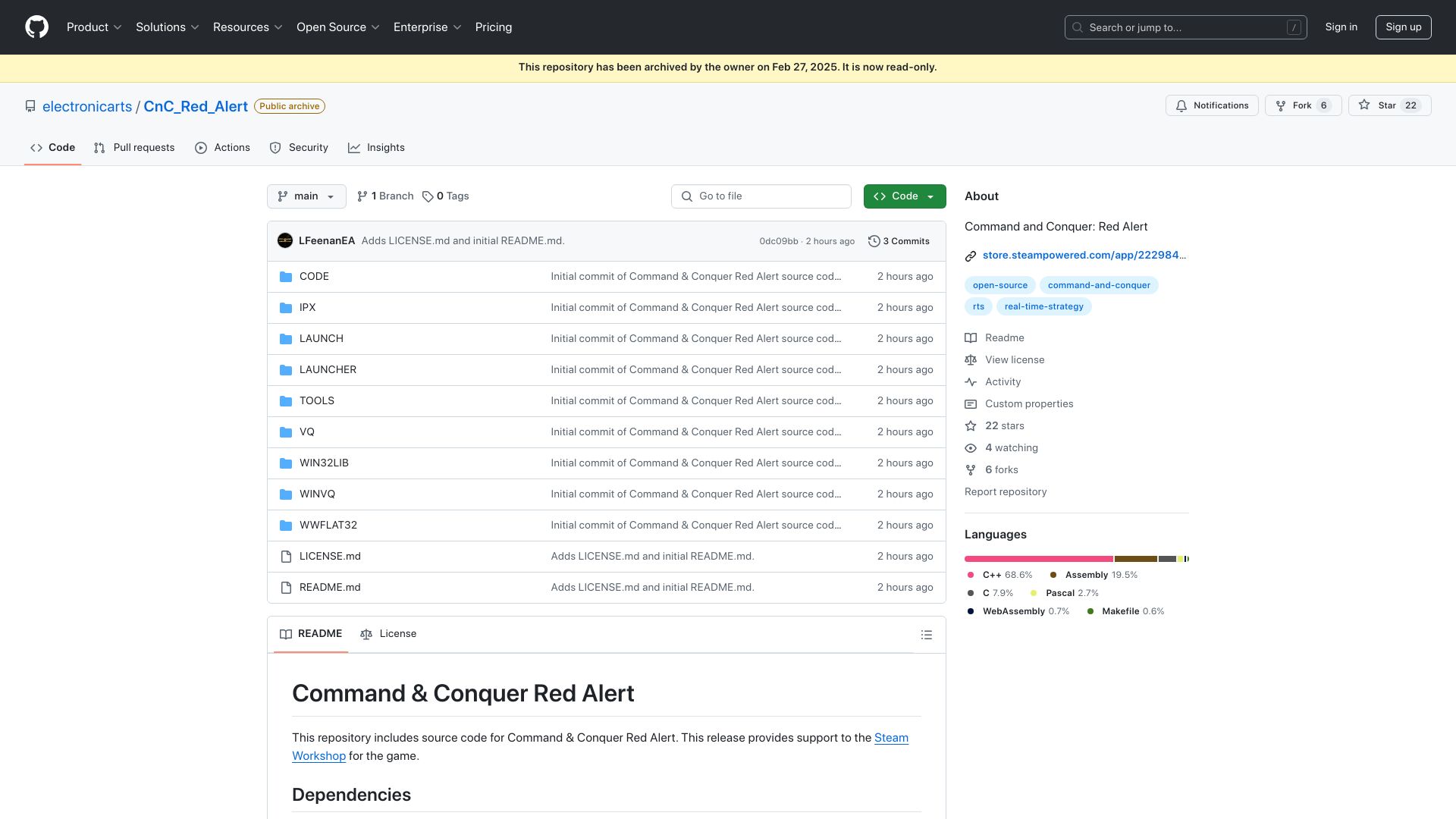Click the electronicarts owner link
This screenshot has height=819, width=1456.
click(x=87, y=107)
